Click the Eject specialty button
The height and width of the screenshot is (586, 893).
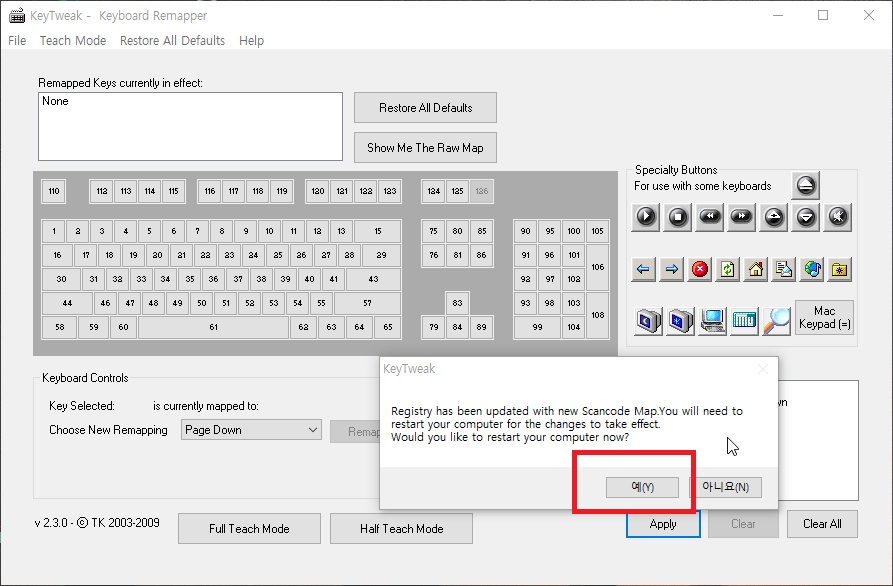click(x=805, y=185)
